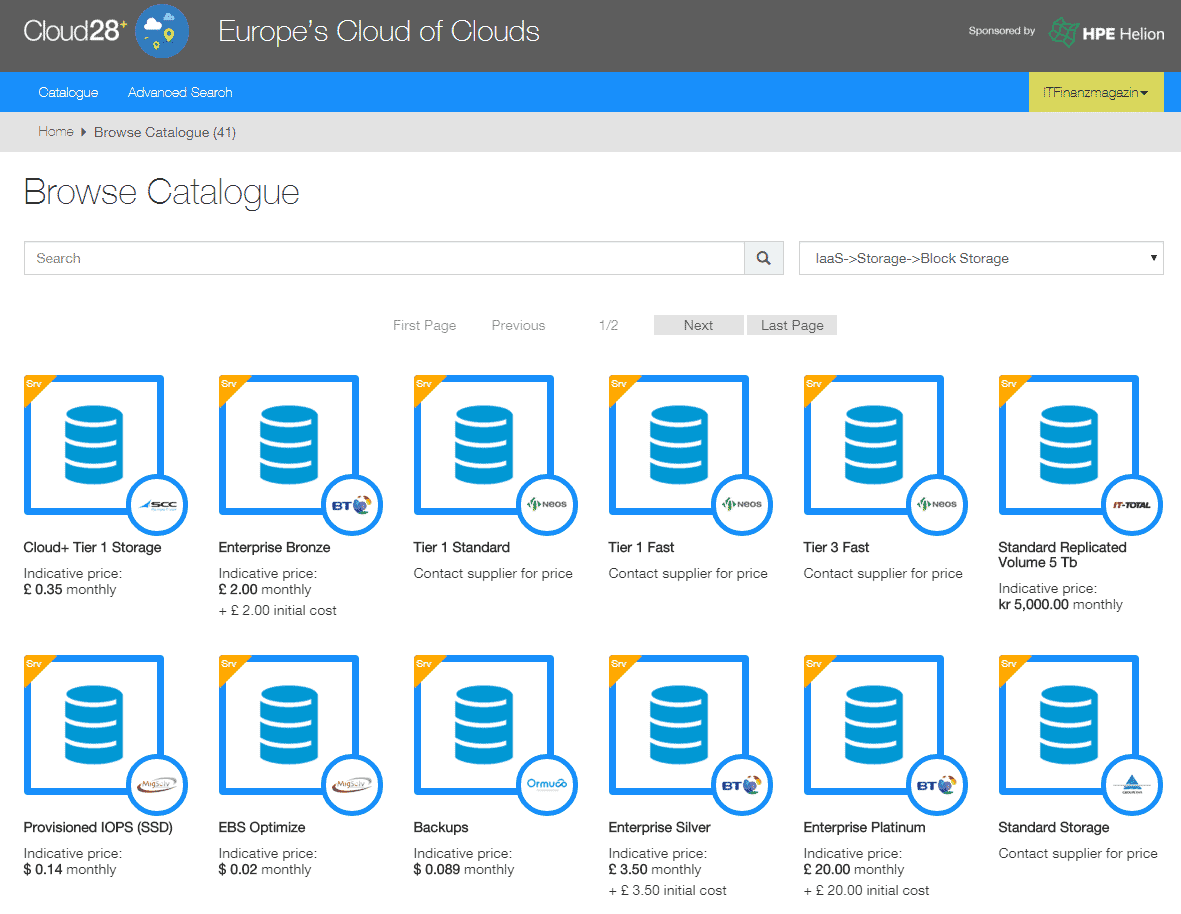Go to Home breadcrumb link
The width and height of the screenshot is (1181, 914).
[56, 132]
